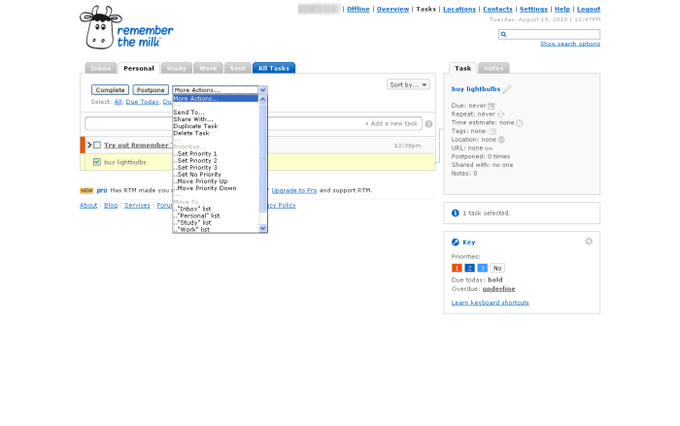680x426 pixels.
Task: Click the search input field
Action: (549, 34)
